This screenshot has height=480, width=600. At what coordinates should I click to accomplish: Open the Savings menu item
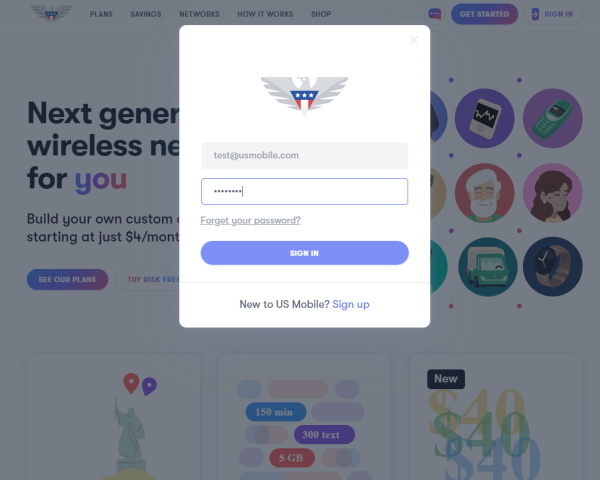146,14
